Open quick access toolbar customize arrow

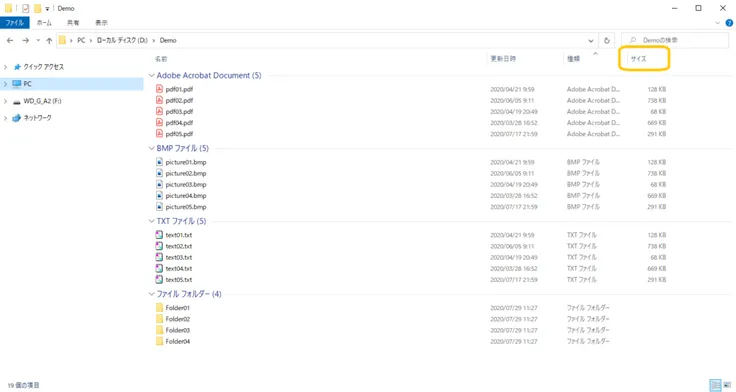(x=47, y=9)
